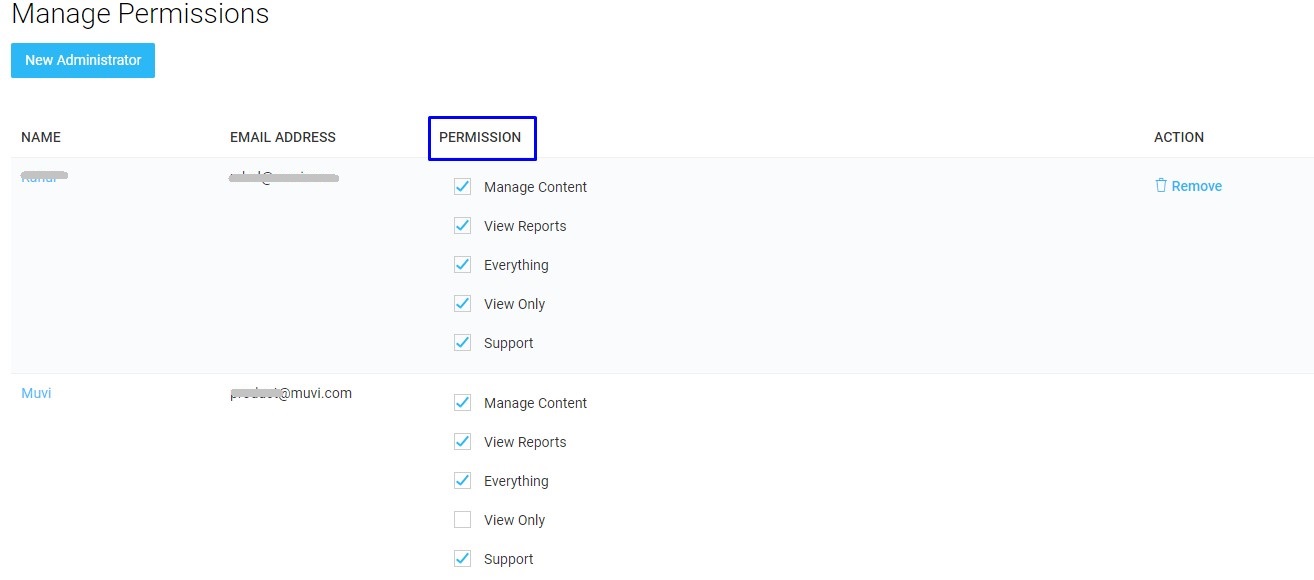Screen dimensions: 1314x580
Task: Uncheck Support in the Muvi row
Action: tap(462, 559)
